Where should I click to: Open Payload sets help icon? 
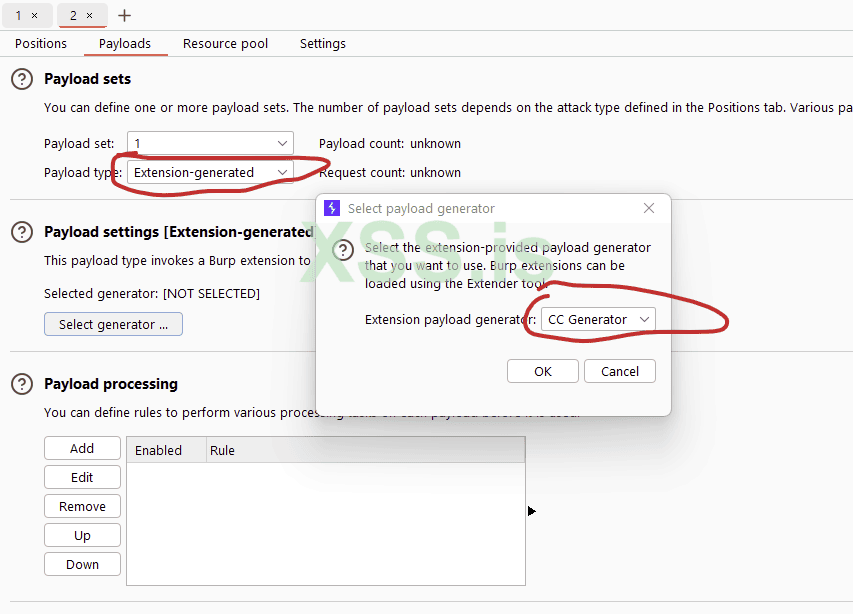22,79
